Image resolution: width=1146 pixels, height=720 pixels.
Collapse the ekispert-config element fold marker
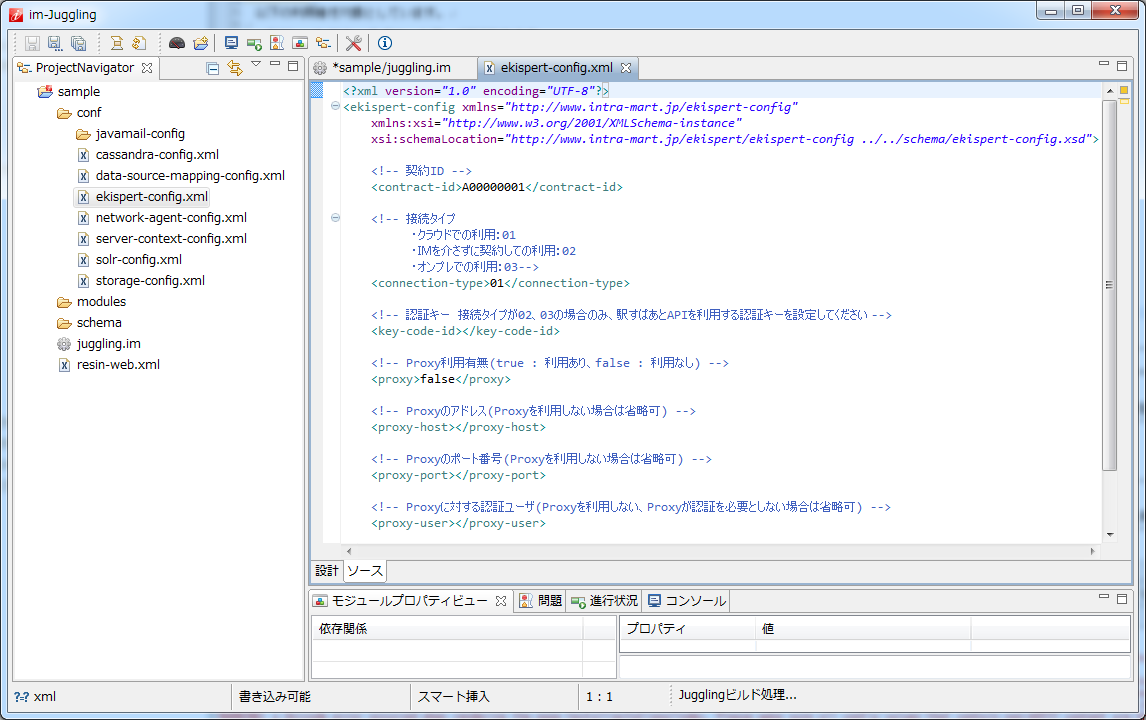coord(335,106)
